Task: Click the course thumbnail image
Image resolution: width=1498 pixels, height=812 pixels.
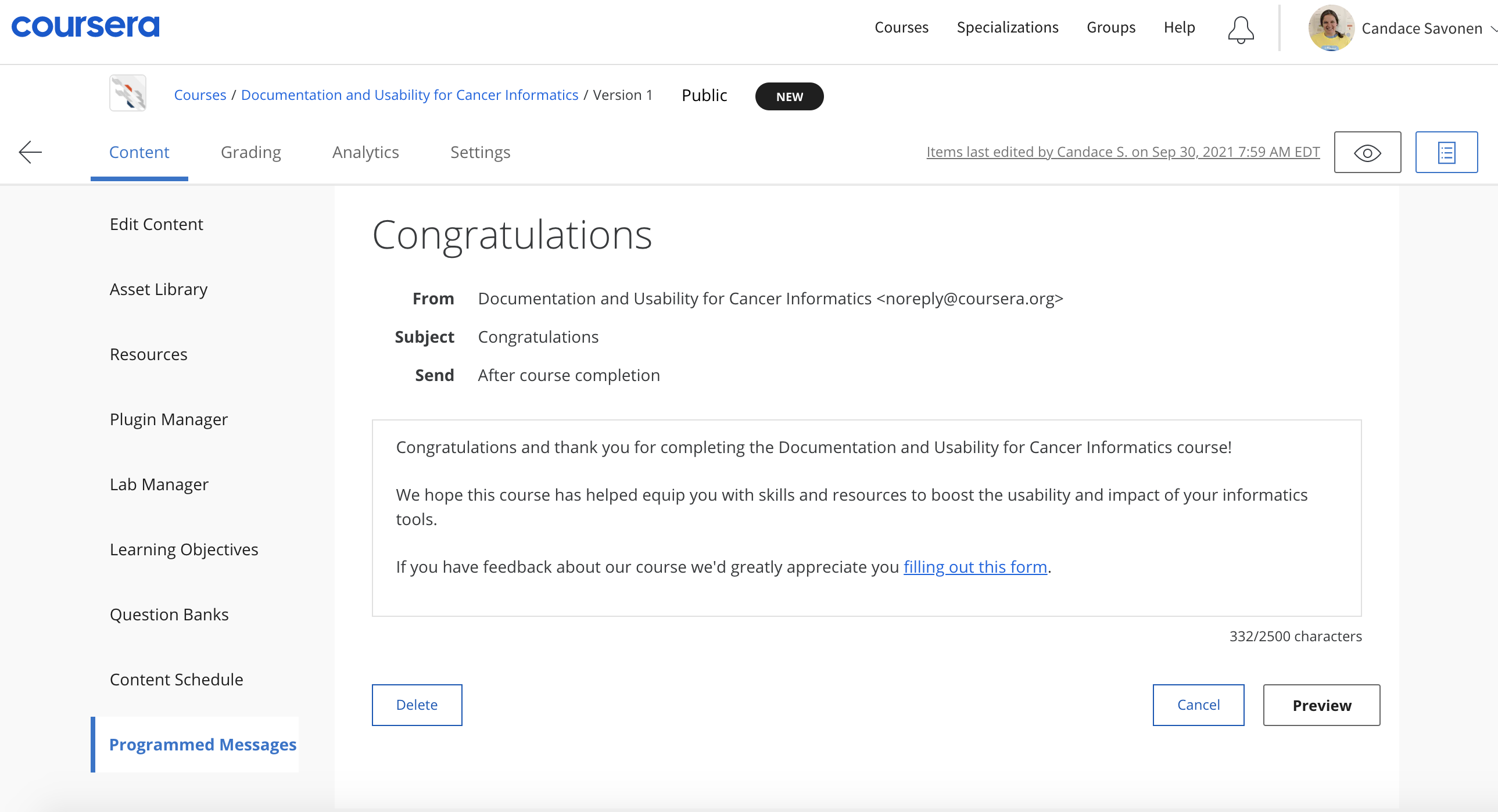Action: click(128, 93)
